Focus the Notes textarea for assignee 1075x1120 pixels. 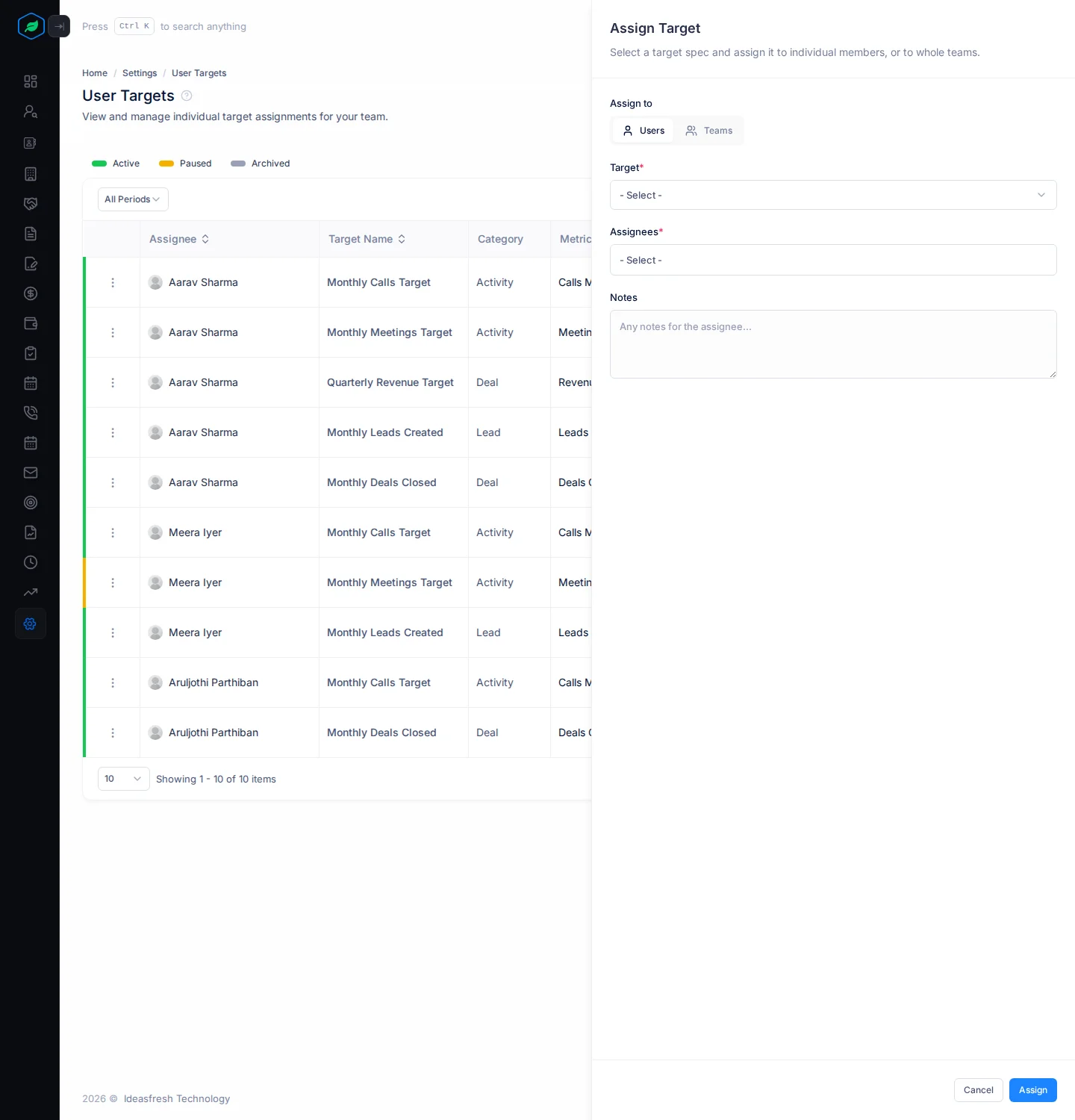click(x=833, y=344)
